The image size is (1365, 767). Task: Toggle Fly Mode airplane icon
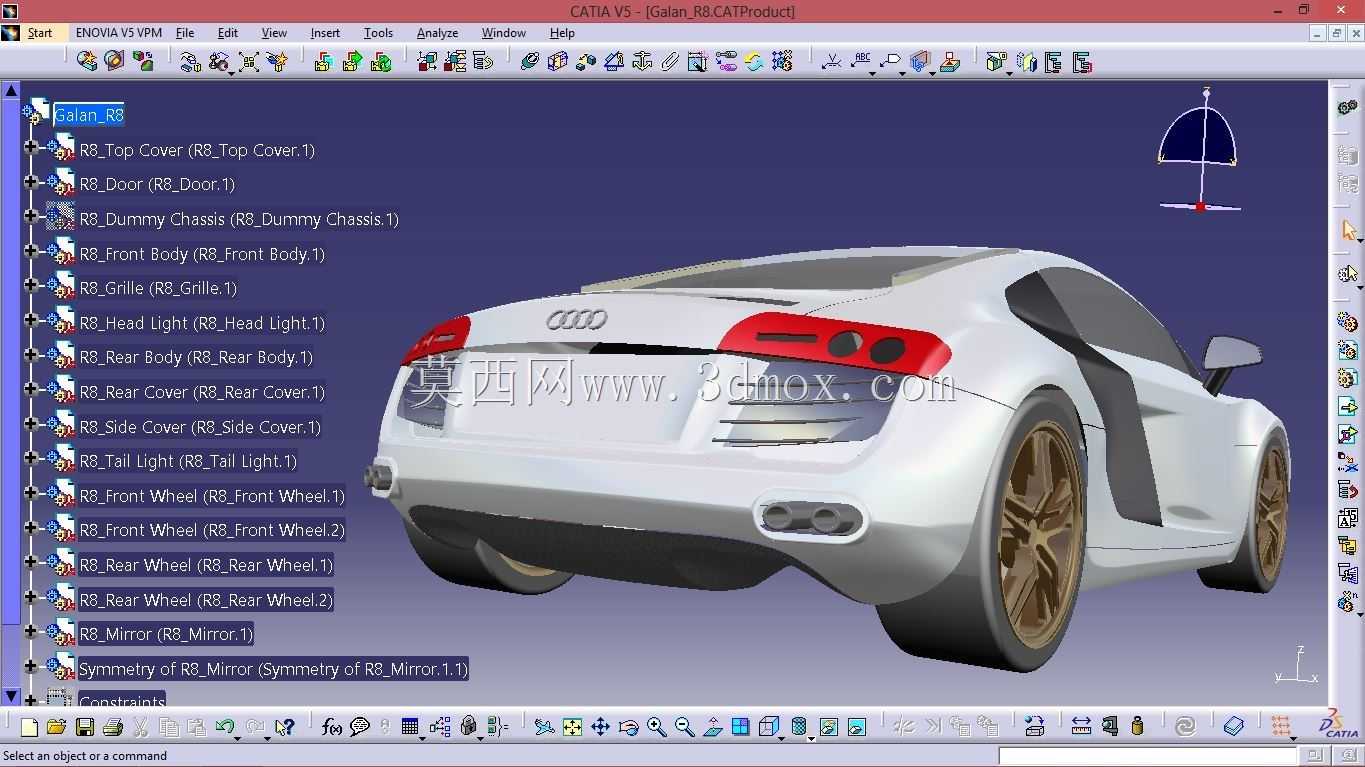tap(544, 727)
